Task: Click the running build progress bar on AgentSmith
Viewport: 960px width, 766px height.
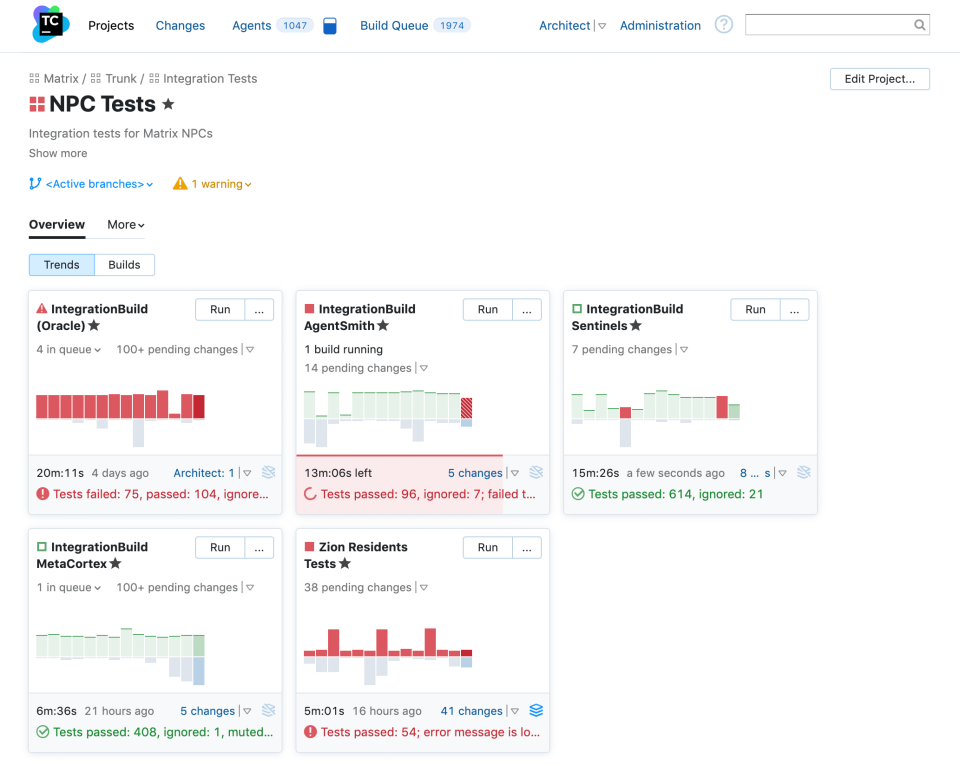Action: [399, 456]
